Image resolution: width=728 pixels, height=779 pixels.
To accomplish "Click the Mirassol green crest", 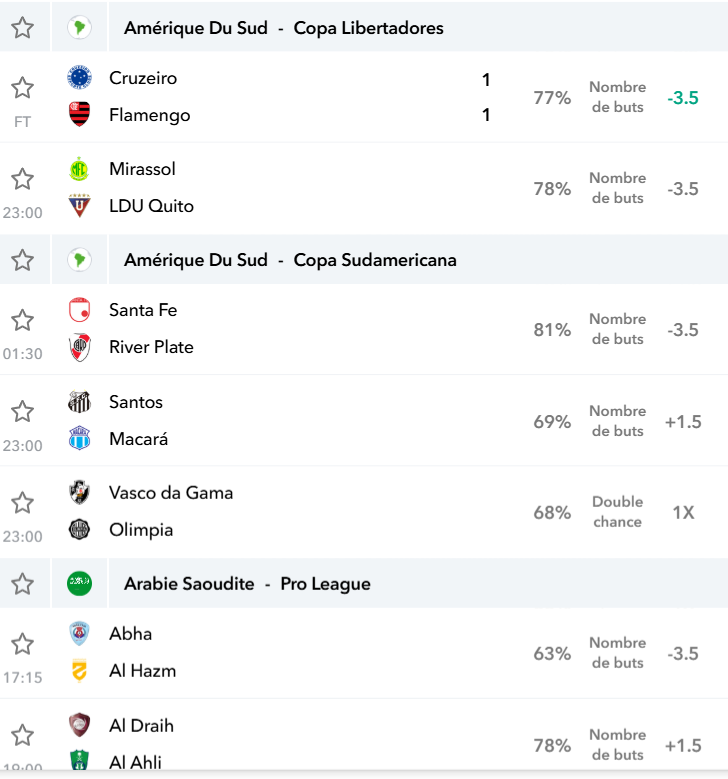I will pyautogui.click(x=79, y=169).
